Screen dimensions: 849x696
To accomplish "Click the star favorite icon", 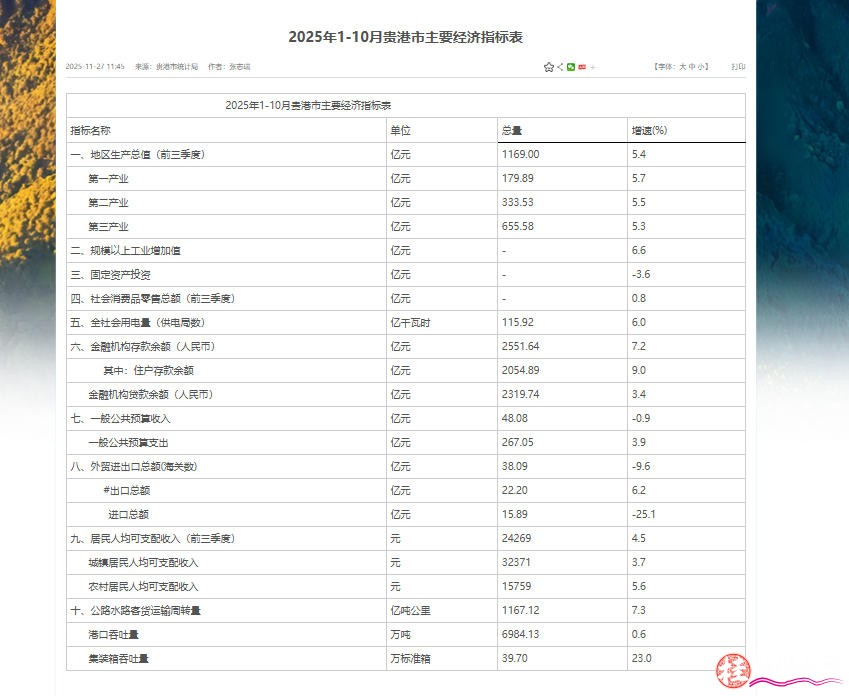I will (548, 67).
